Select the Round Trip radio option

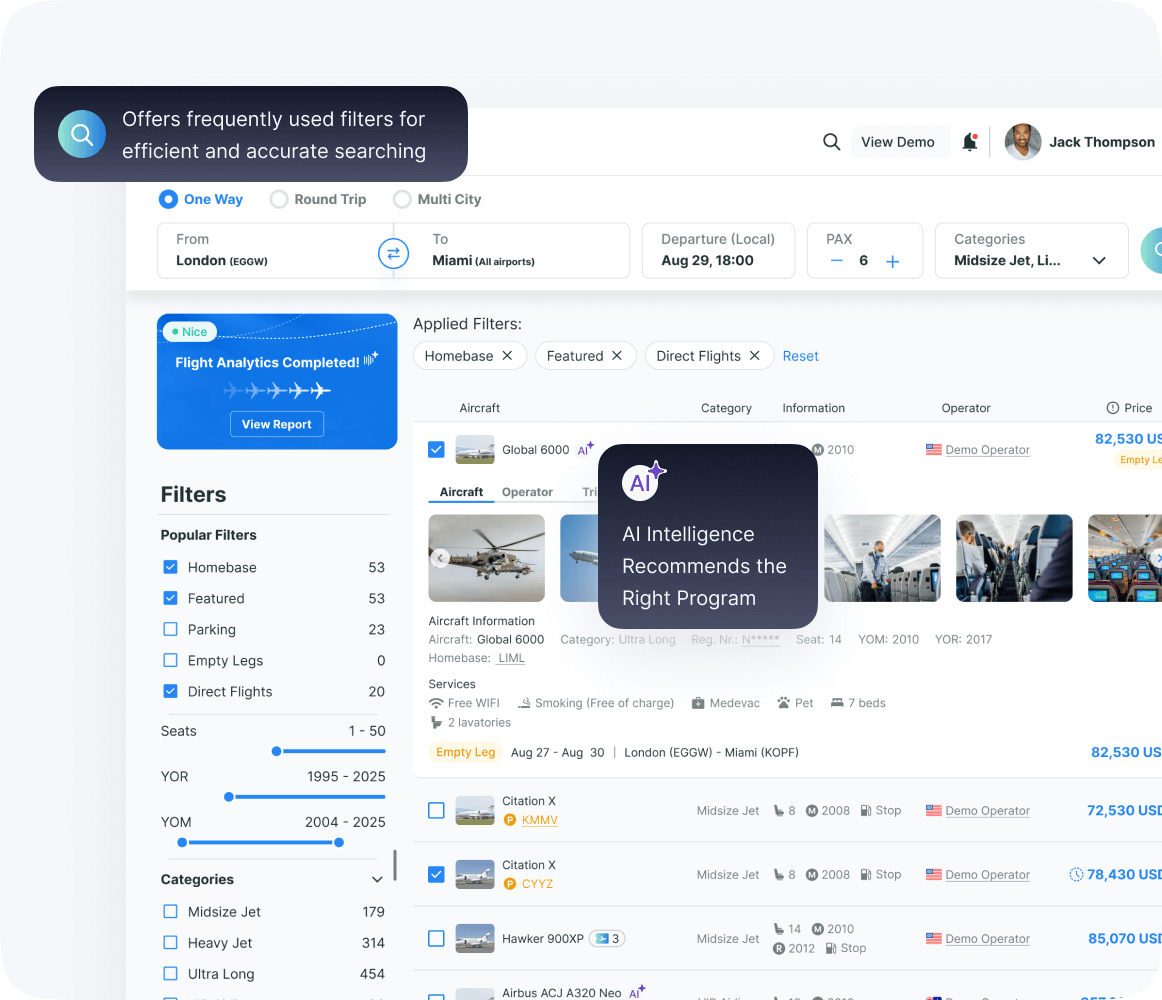pos(279,199)
